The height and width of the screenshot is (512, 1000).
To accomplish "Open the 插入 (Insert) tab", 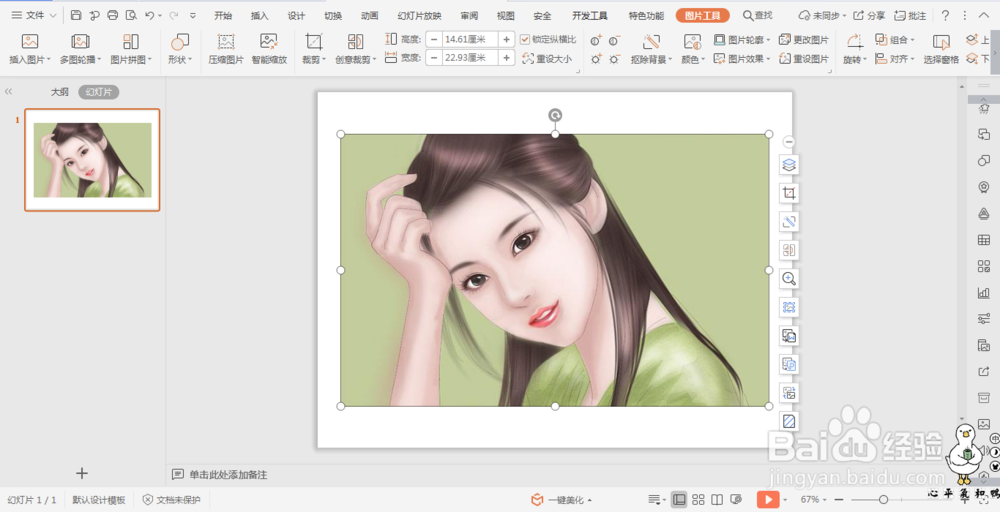I will (260, 15).
